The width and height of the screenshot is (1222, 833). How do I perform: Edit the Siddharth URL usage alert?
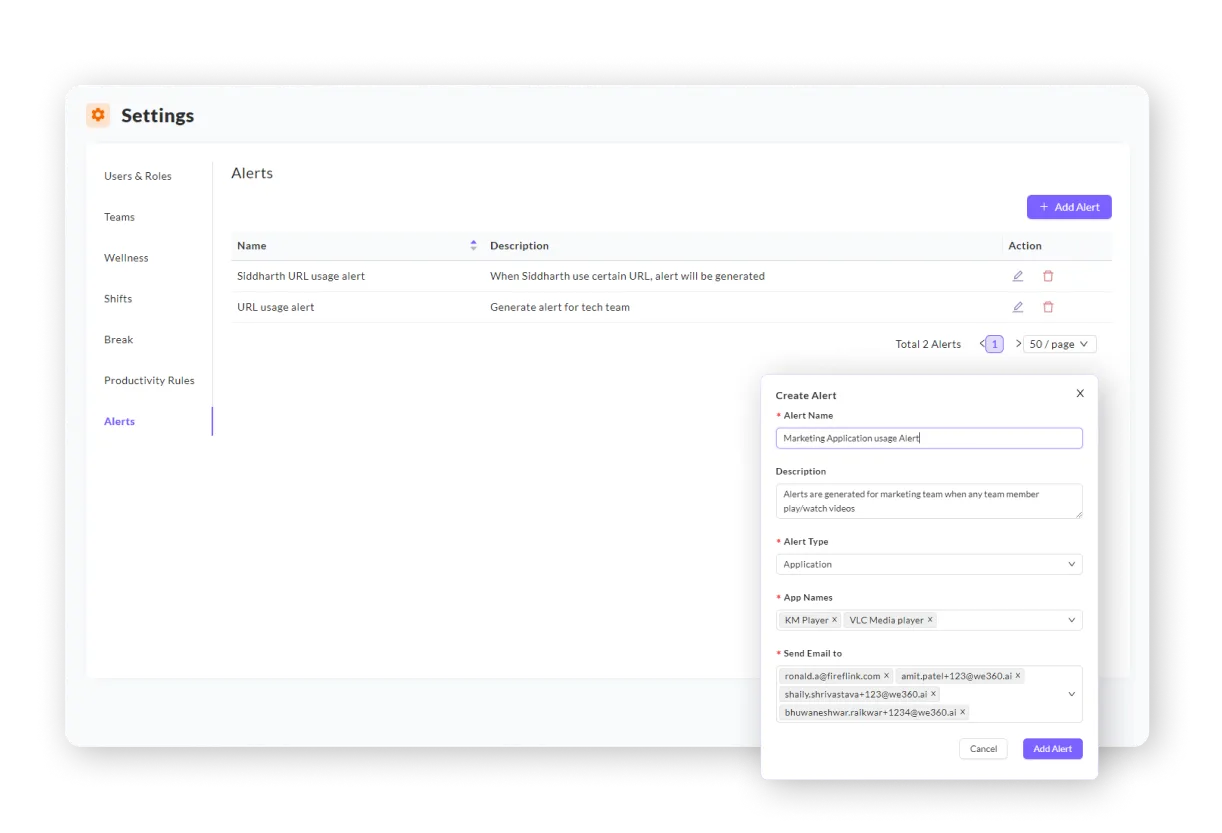[1018, 275]
